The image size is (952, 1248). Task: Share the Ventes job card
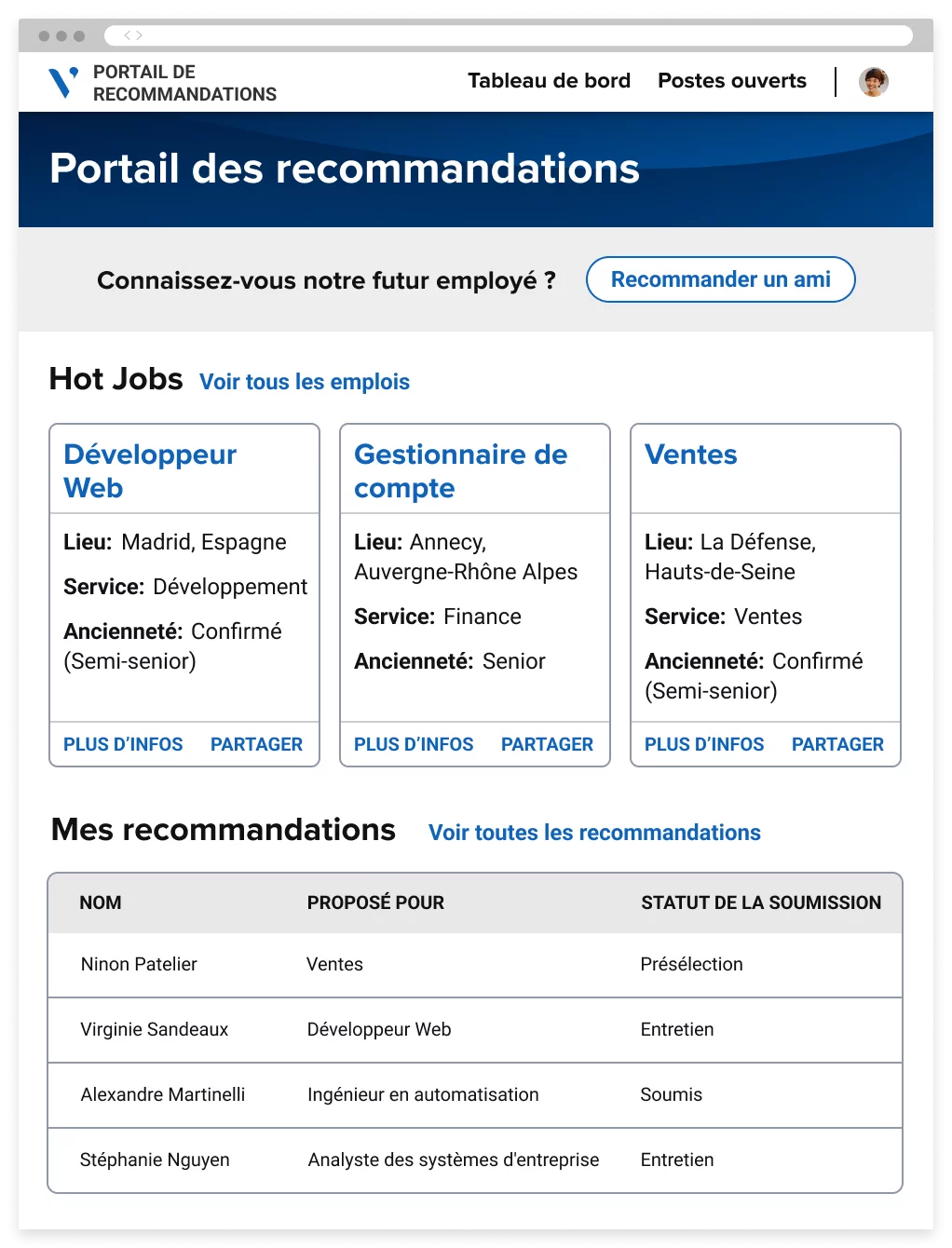tap(837, 744)
